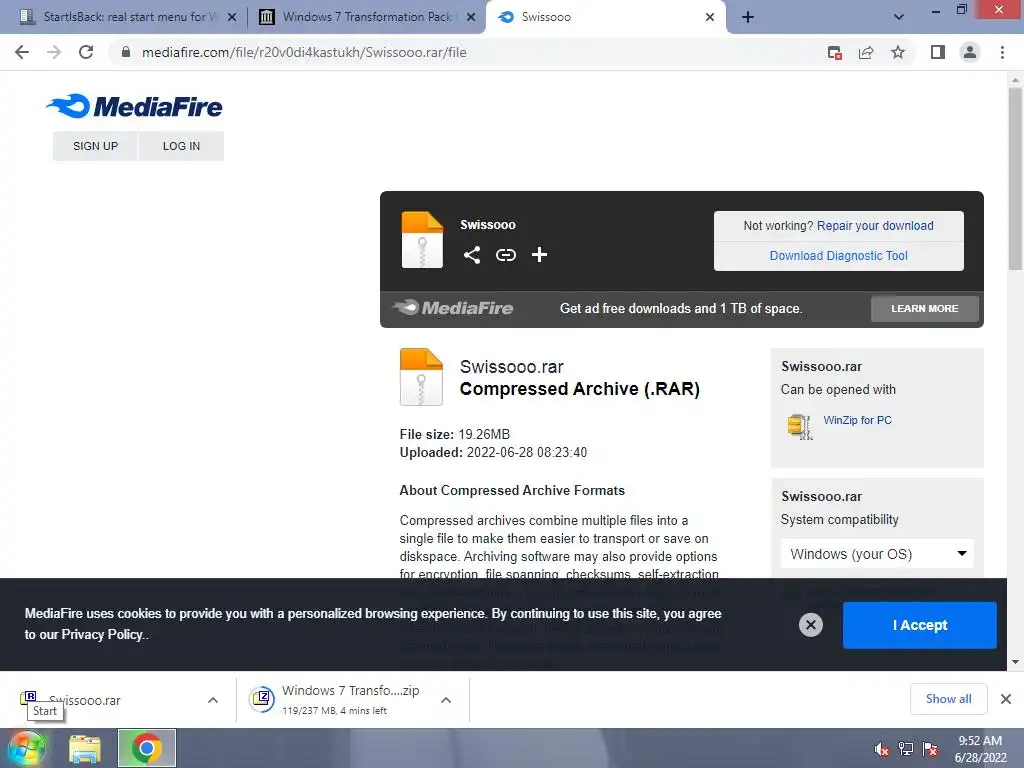
Task: Click the browser back arrow
Action: pyautogui.click(x=22, y=52)
